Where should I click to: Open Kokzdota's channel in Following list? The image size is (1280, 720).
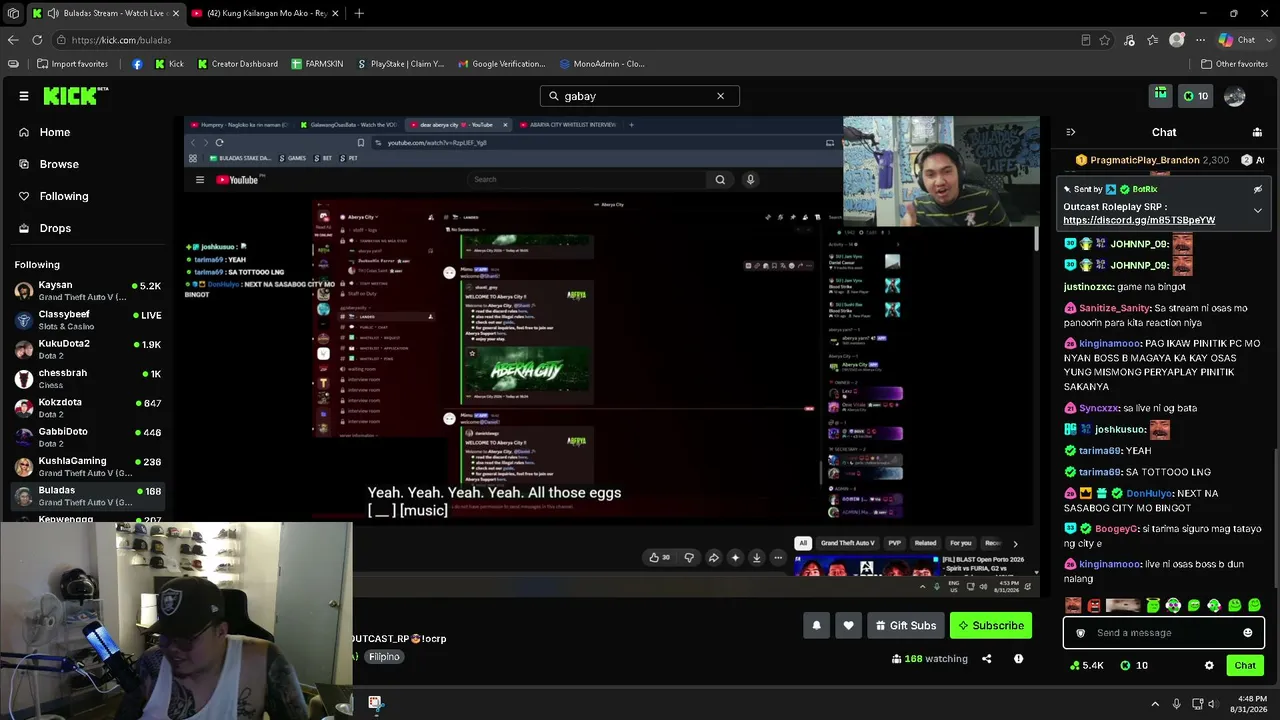coord(88,408)
